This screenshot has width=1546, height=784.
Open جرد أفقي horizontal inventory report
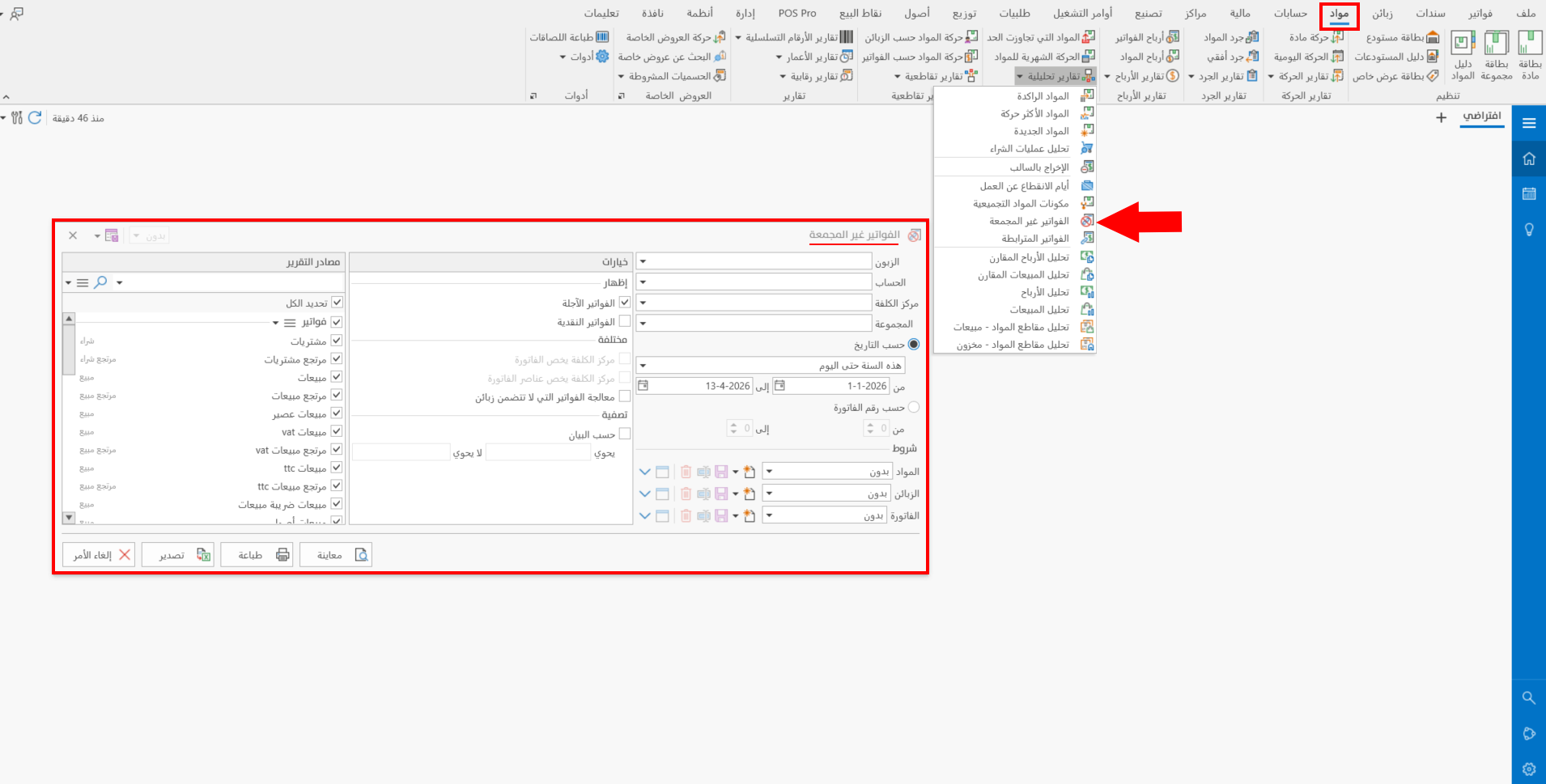coord(1233,57)
